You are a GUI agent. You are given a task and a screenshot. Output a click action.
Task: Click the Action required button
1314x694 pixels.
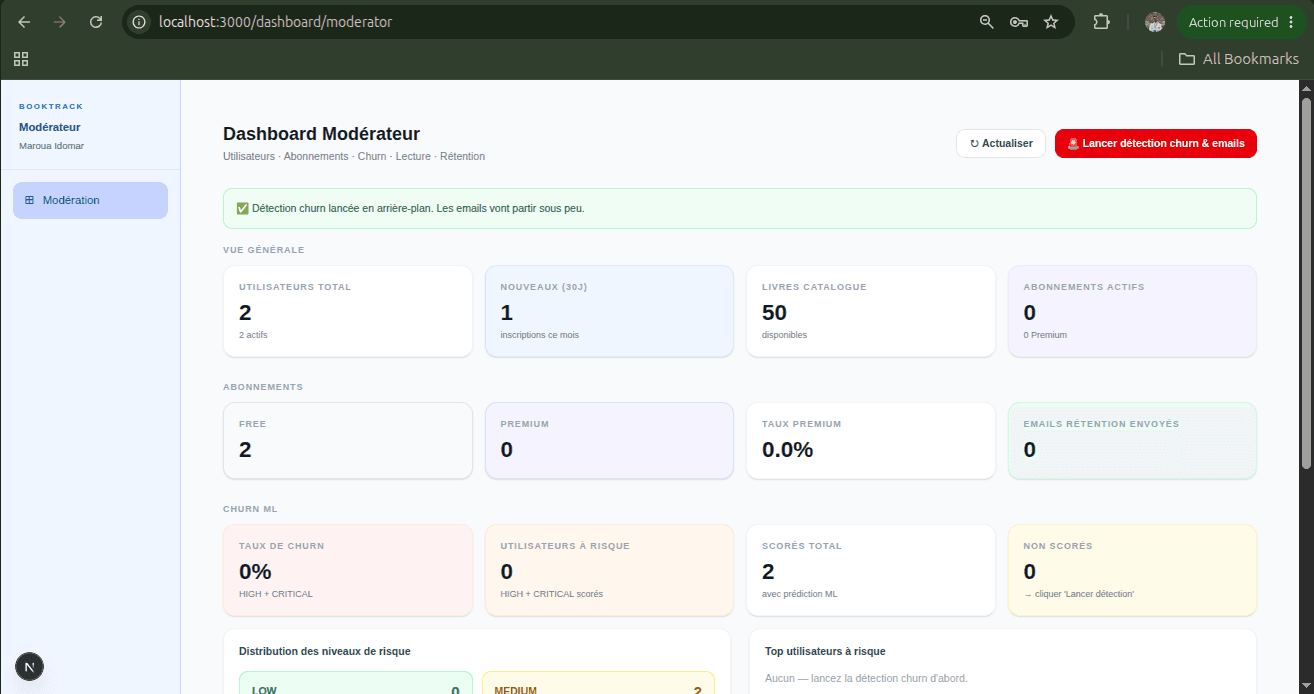[1241, 22]
